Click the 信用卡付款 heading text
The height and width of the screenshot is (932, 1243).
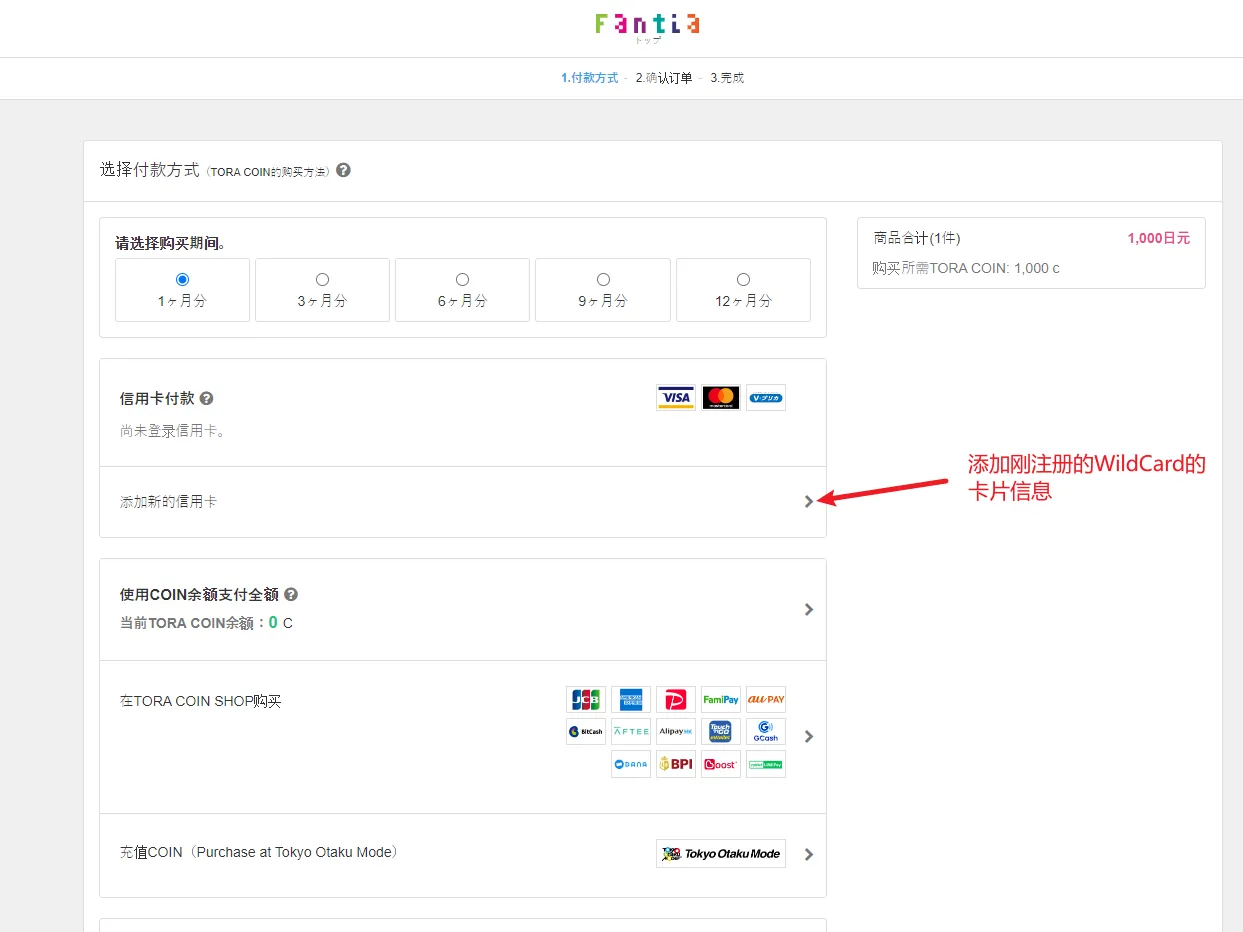pyautogui.click(x=157, y=398)
